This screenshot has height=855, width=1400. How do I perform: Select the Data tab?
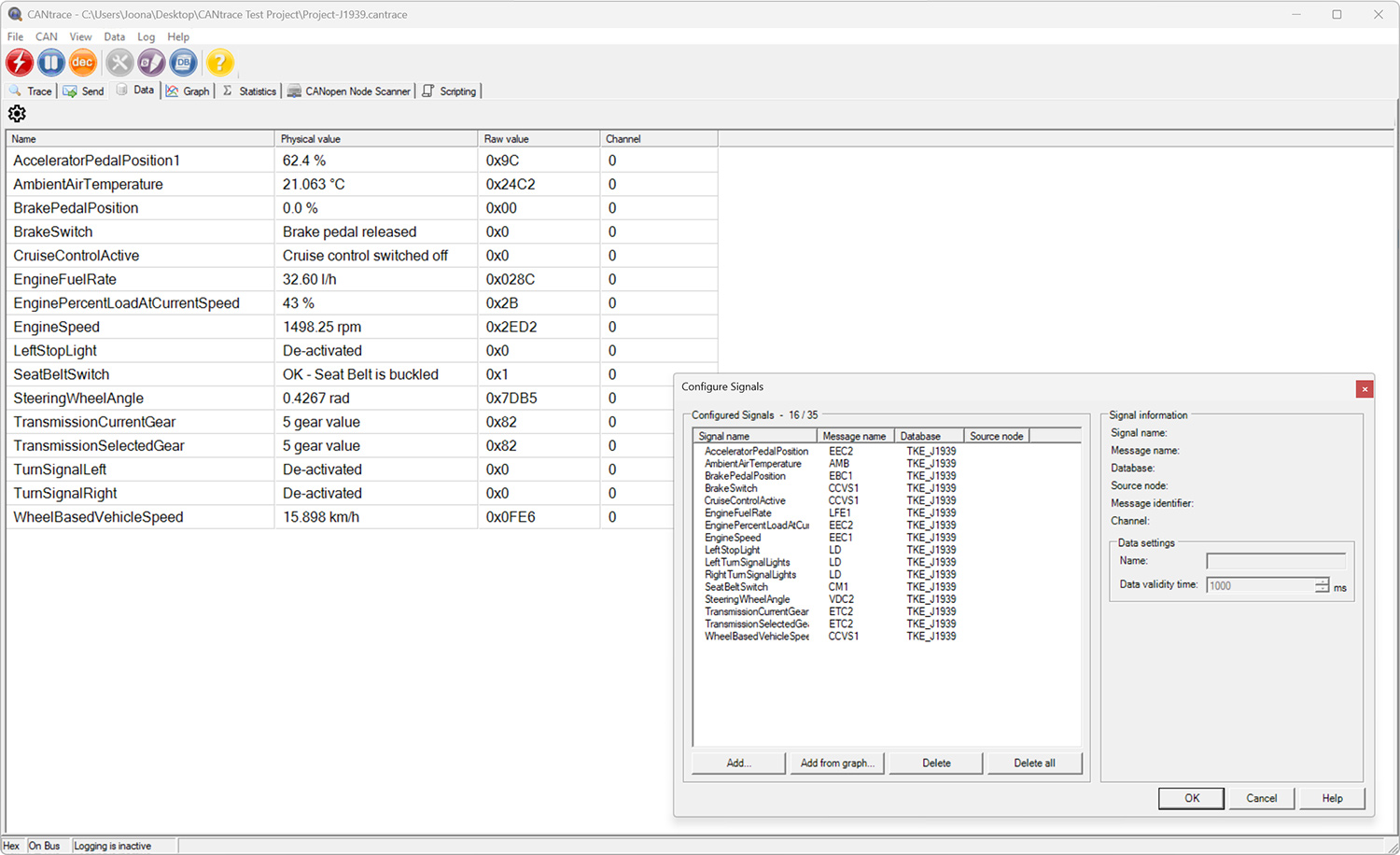(x=135, y=90)
